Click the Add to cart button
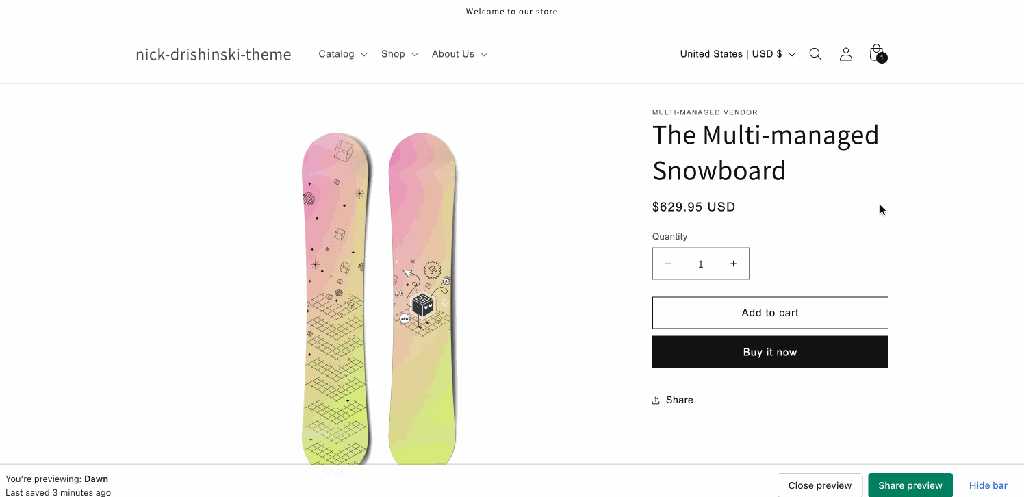 [770, 313]
